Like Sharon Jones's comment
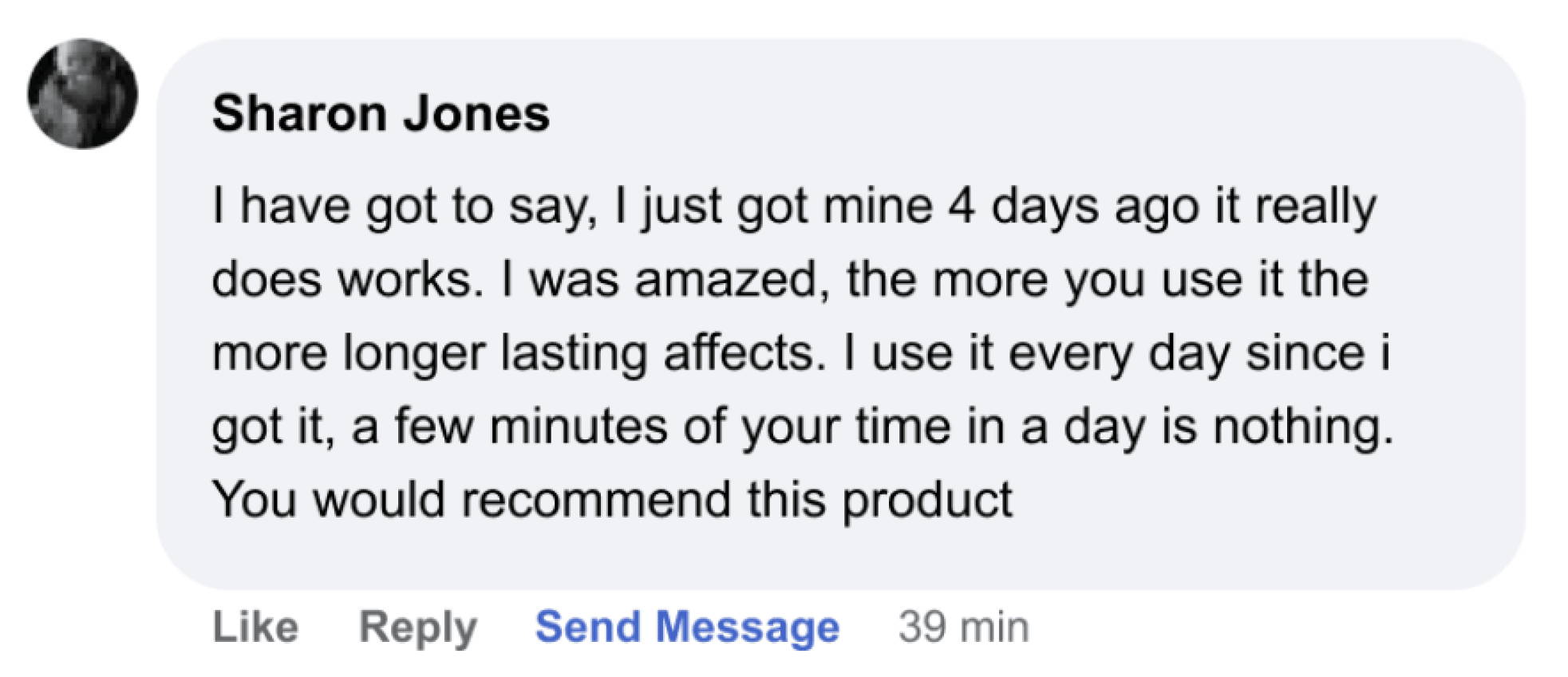This screenshot has height=677, width=1568. (255, 627)
